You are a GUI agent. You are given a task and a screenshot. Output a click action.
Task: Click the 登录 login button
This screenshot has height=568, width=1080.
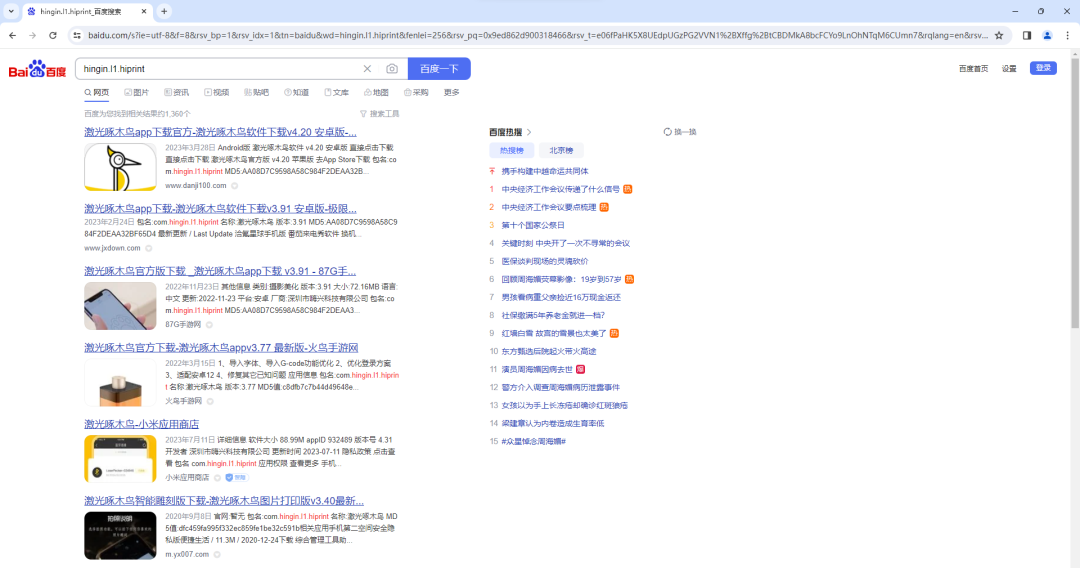click(1043, 68)
